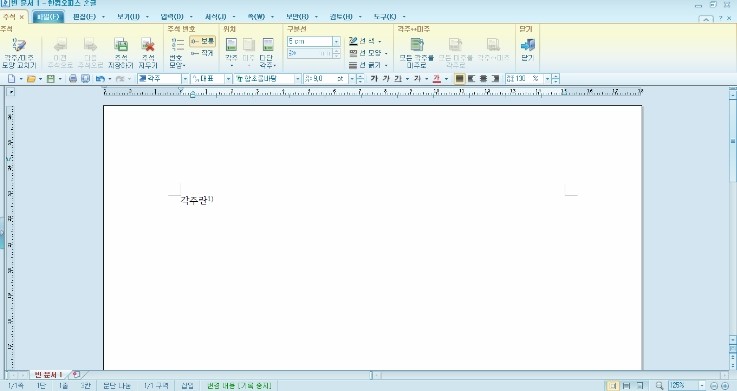Convert all footnotes to endnotes
Screen dimensions: 737x391
pyautogui.click(x=416, y=53)
